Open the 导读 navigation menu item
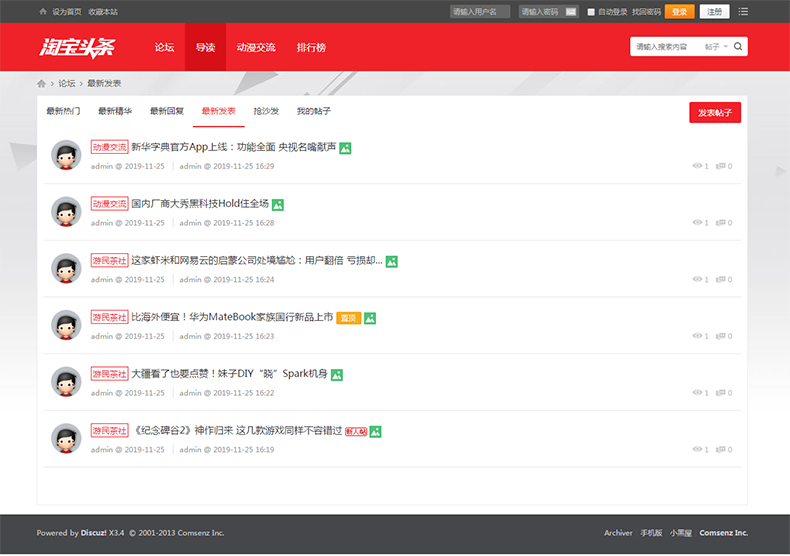The image size is (790, 556). (205, 48)
